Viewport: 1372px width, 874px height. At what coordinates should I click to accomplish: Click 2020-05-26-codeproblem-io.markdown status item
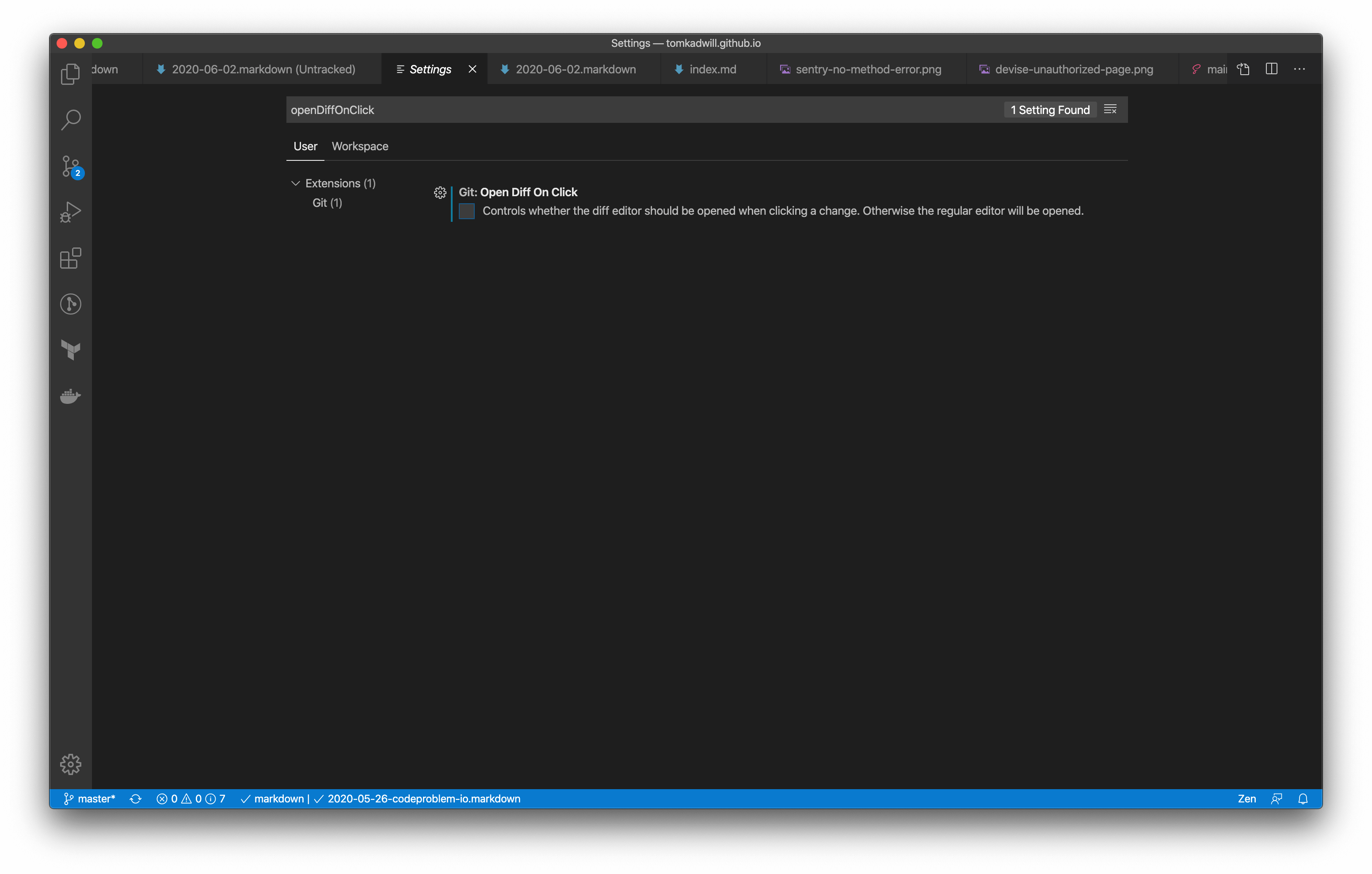point(417,799)
